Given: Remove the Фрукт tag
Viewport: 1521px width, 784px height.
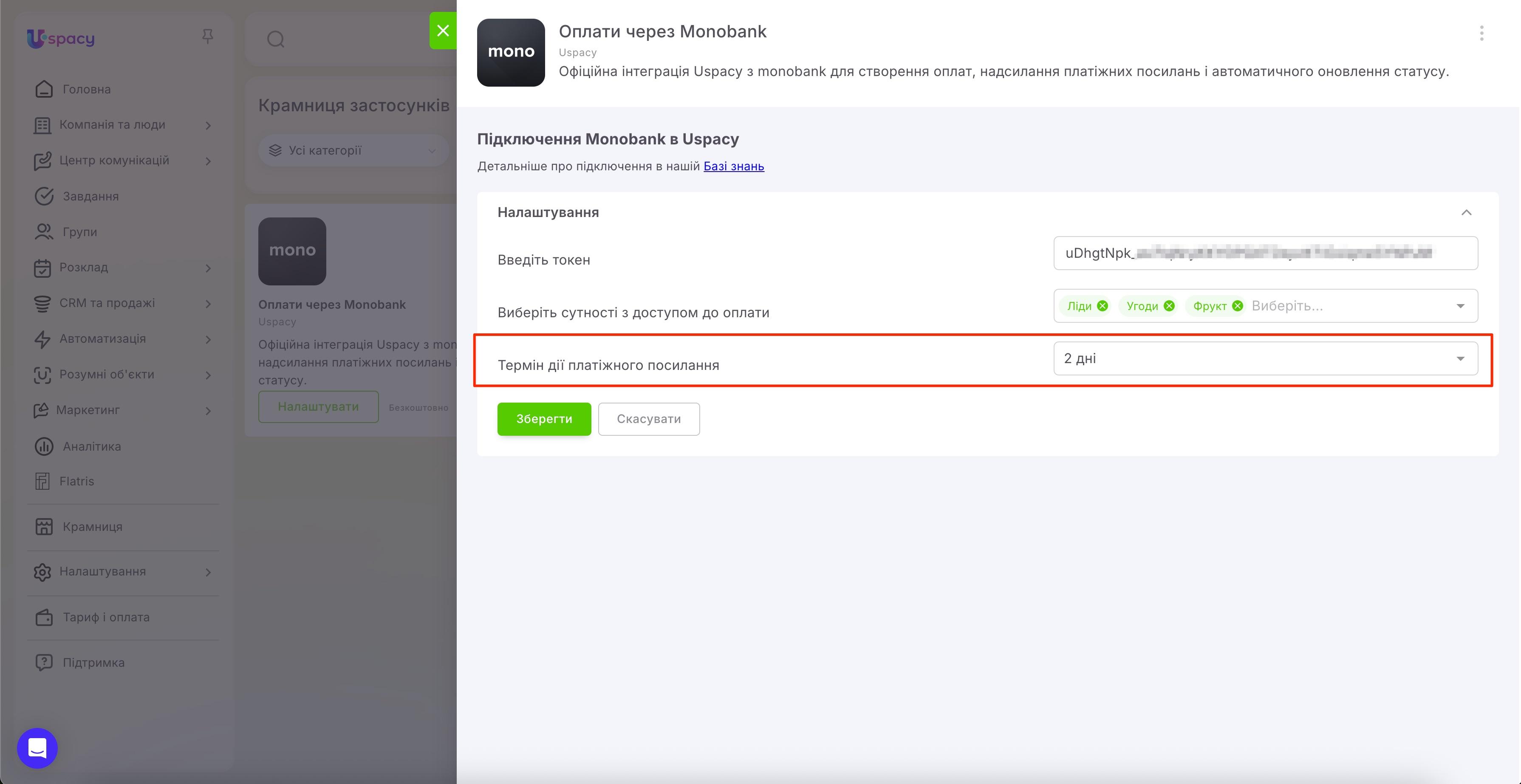Looking at the screenshot, I should (1238, 306).
